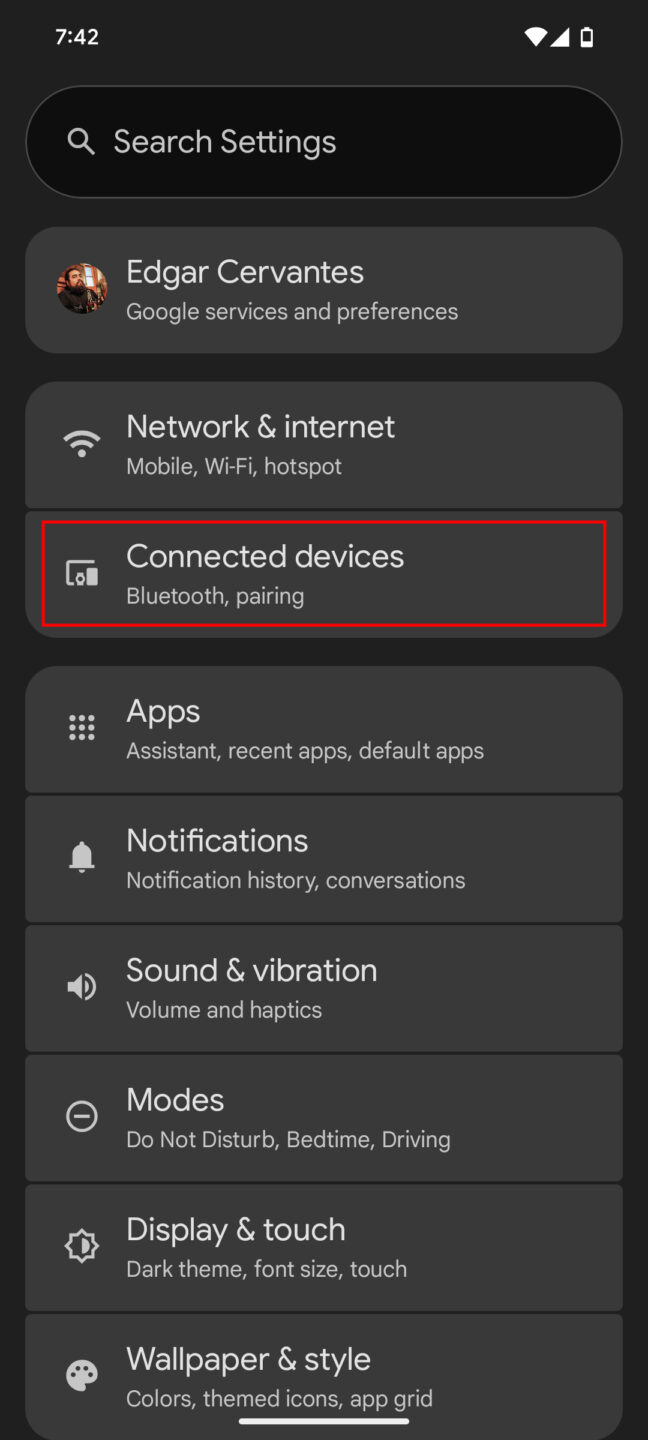Open the Search Settings field
Screen dimensions: 648x1440
[324, 141]
